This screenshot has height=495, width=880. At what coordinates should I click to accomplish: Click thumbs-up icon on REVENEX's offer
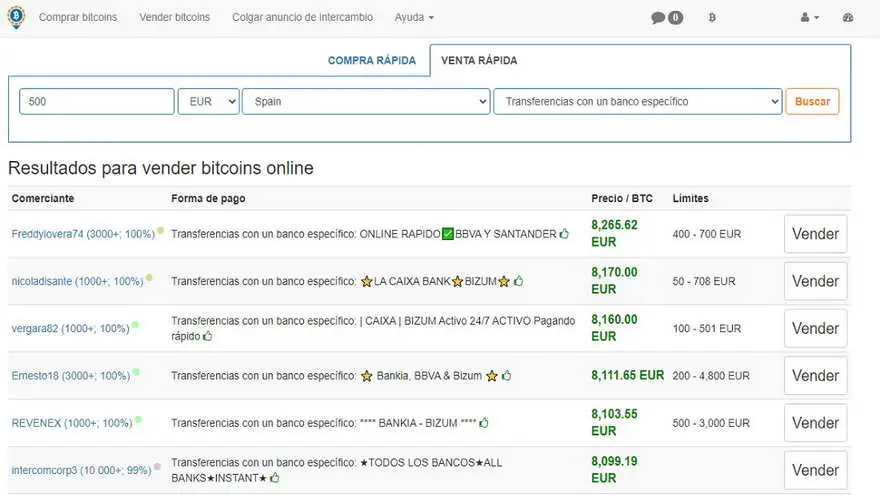[484, 423]
